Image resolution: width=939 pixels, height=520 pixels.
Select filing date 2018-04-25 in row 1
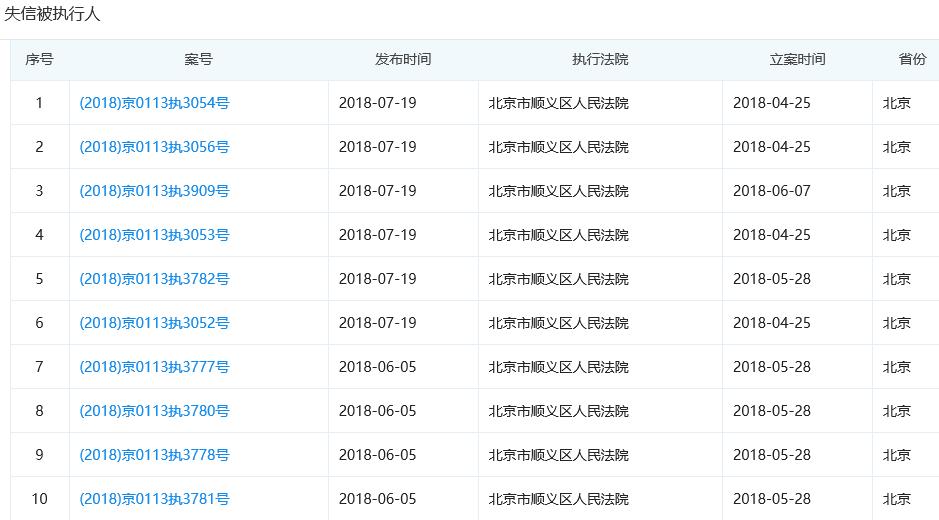(x=772, y=103)
